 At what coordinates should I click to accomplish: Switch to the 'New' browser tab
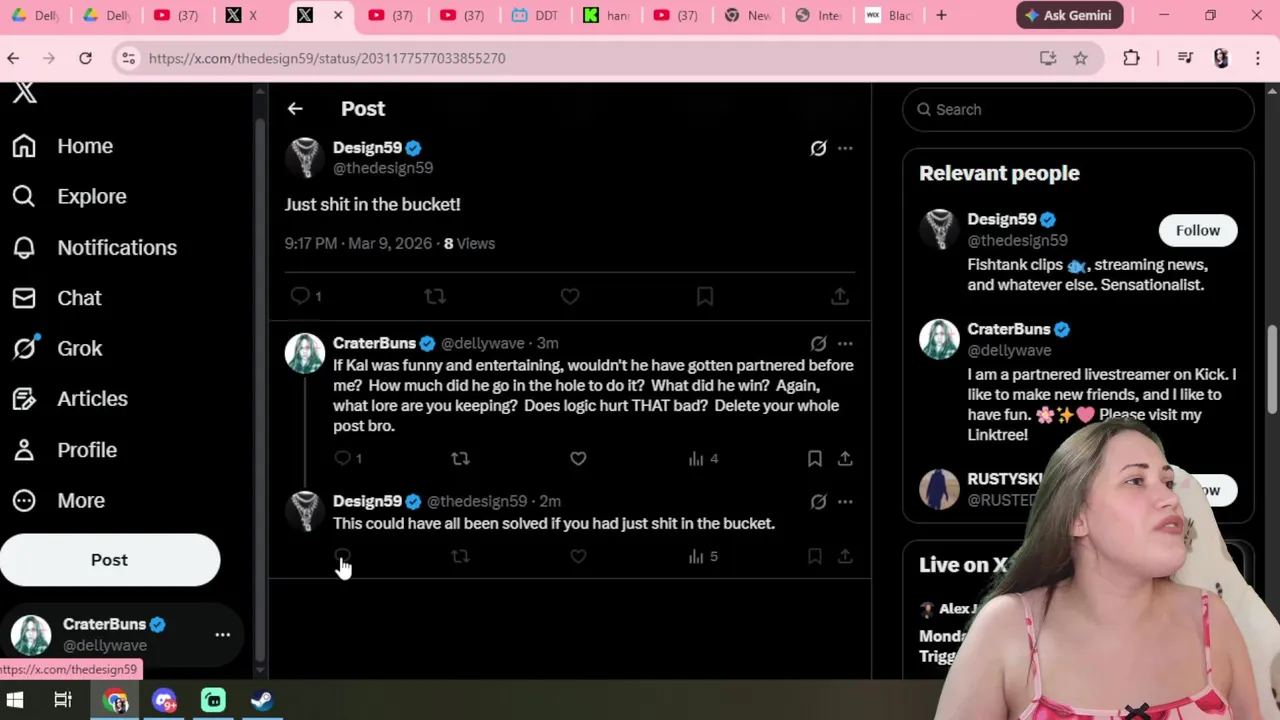coord(748,15)
